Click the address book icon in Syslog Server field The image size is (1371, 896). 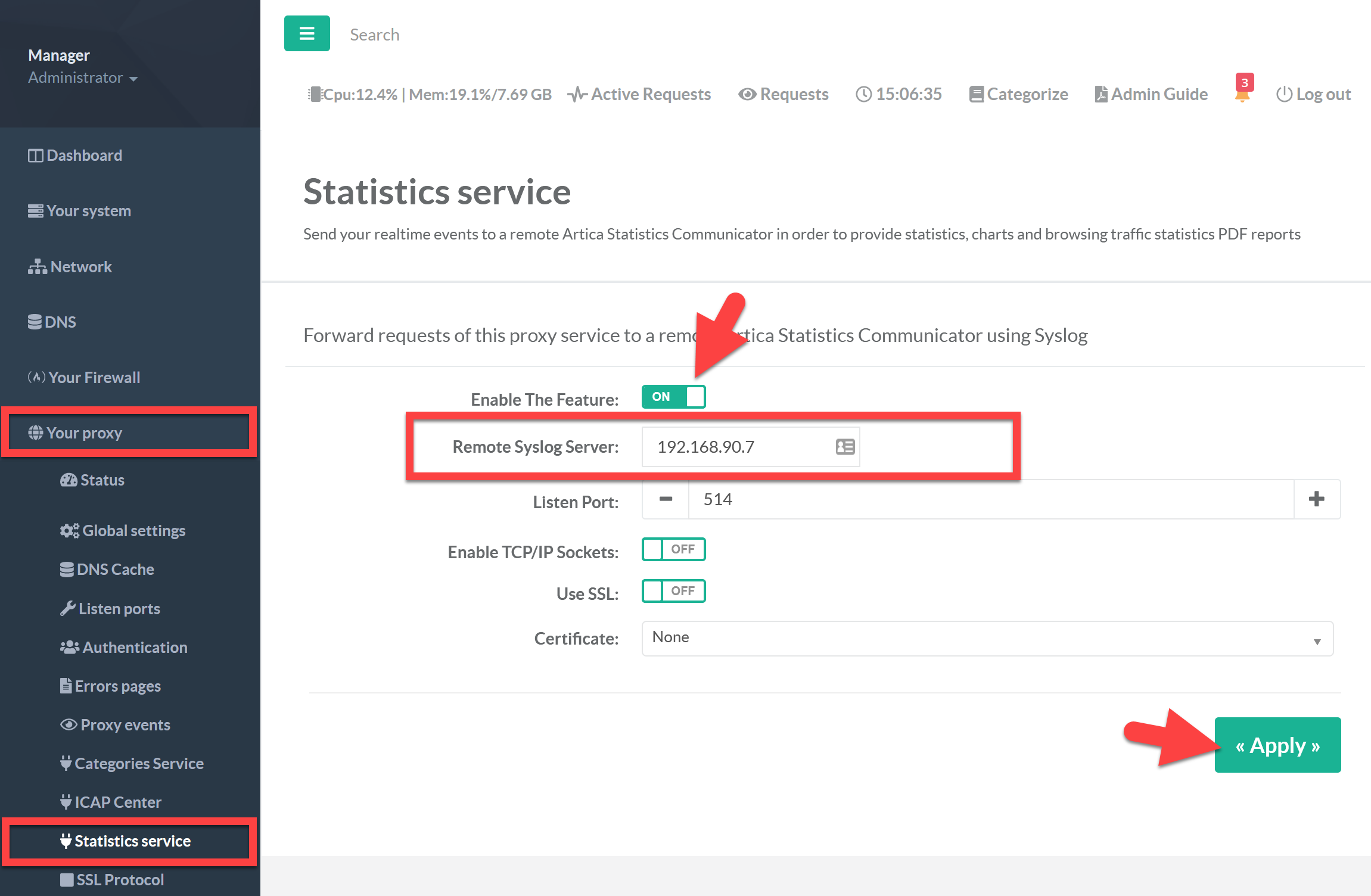(845, 447)
